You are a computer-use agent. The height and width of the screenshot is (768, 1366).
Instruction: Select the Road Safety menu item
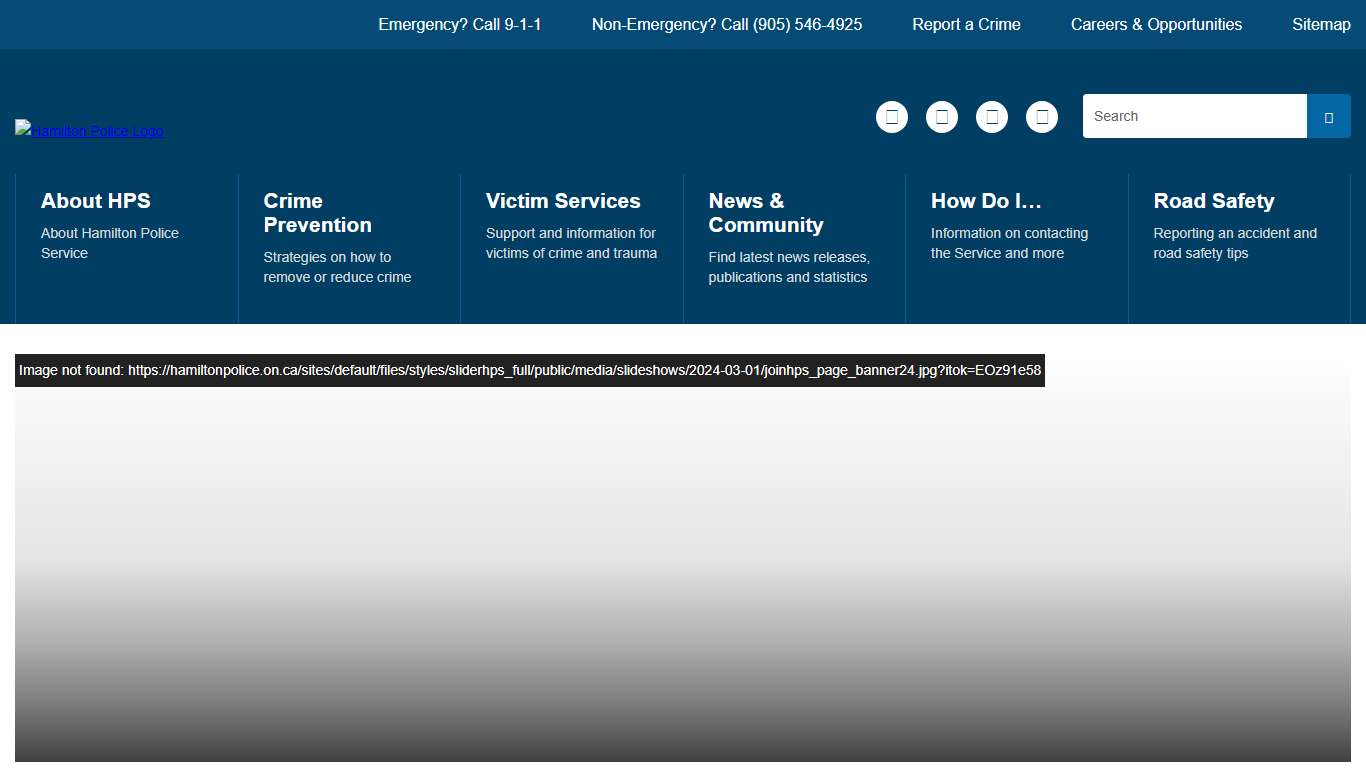pyautogui.click(x=1214, y=201)
